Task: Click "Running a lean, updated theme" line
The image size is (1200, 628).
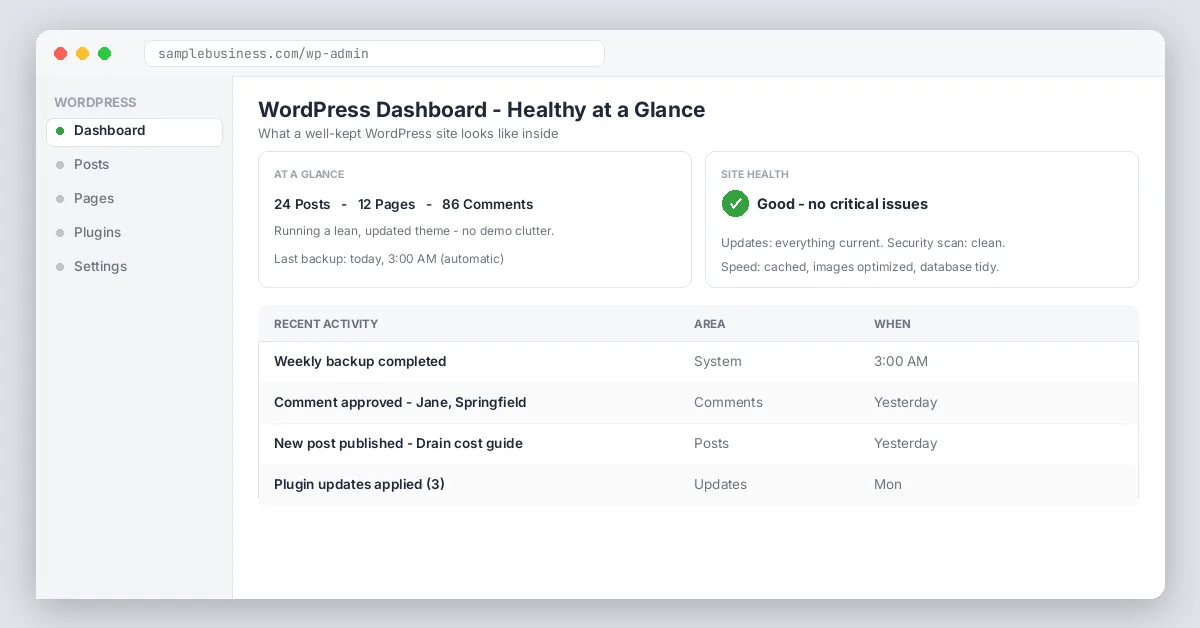Action: coord(414,231)
